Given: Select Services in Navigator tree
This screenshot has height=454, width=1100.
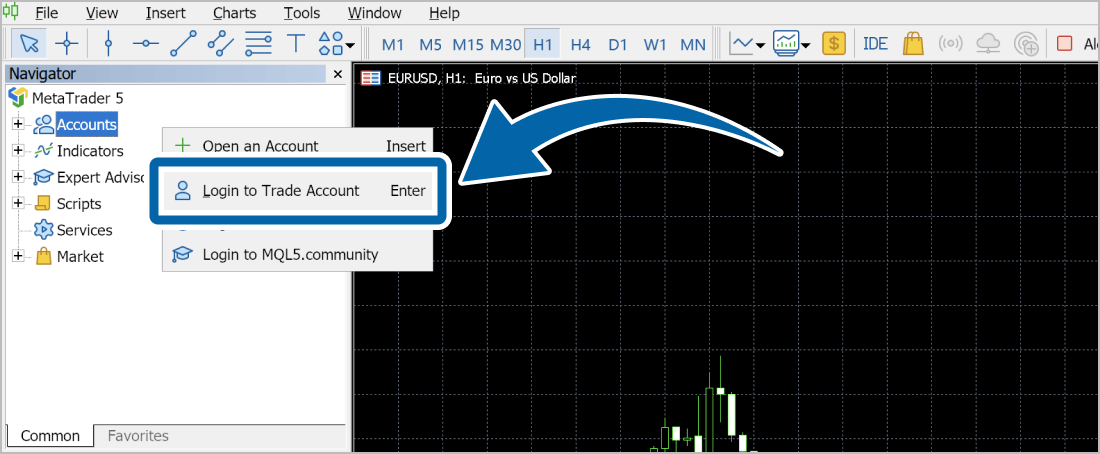Looking at the screenshot, I should pyautogui.click(x=84, y=230).
